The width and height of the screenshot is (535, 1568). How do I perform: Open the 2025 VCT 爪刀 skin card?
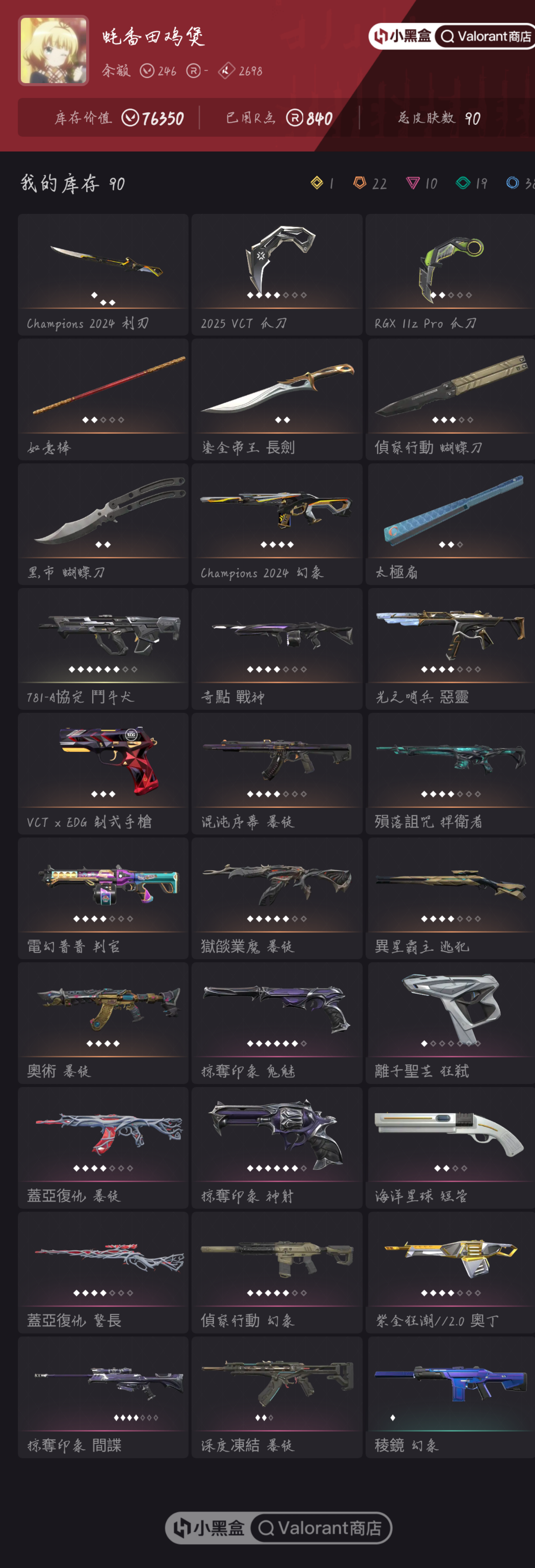point(276,275)
